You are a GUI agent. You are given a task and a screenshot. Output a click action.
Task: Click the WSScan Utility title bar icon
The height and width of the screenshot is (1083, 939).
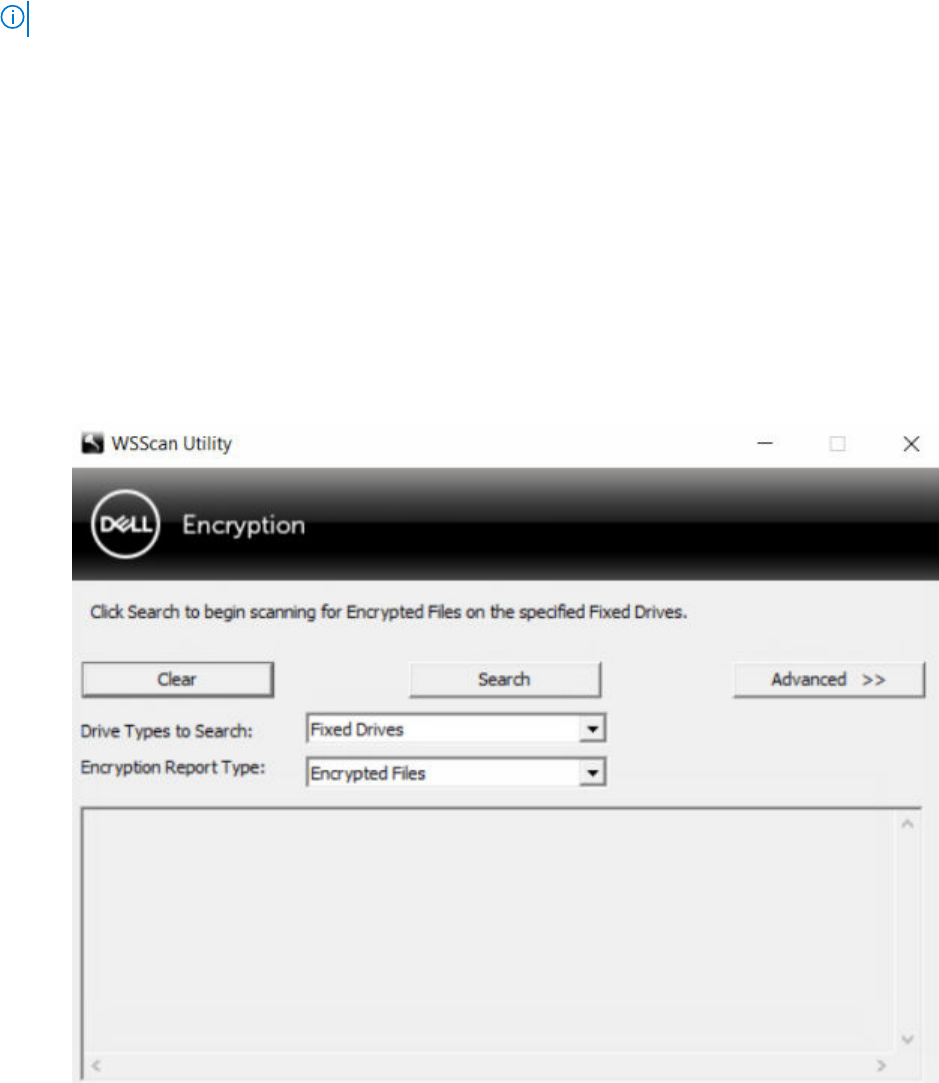click(92, 443)
